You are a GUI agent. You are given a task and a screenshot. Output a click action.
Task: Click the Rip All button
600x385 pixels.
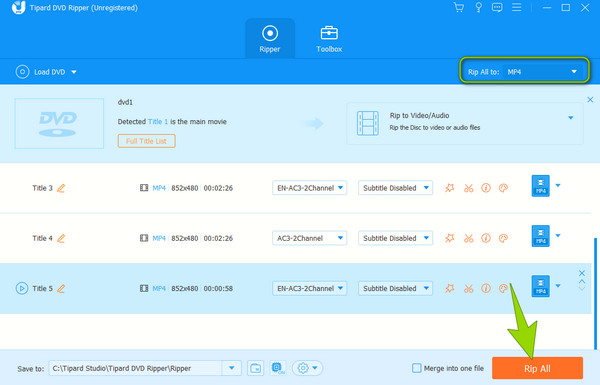pos(537,368)
